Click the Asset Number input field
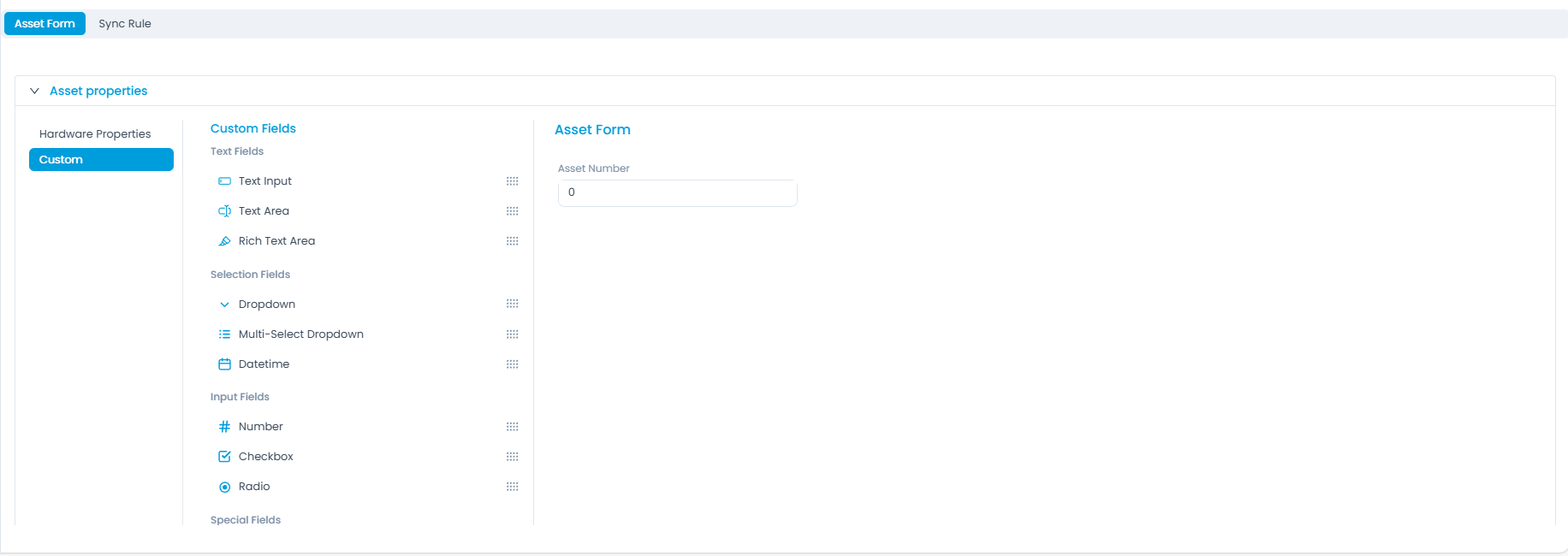1568x556 pixels. click(677, 193)
